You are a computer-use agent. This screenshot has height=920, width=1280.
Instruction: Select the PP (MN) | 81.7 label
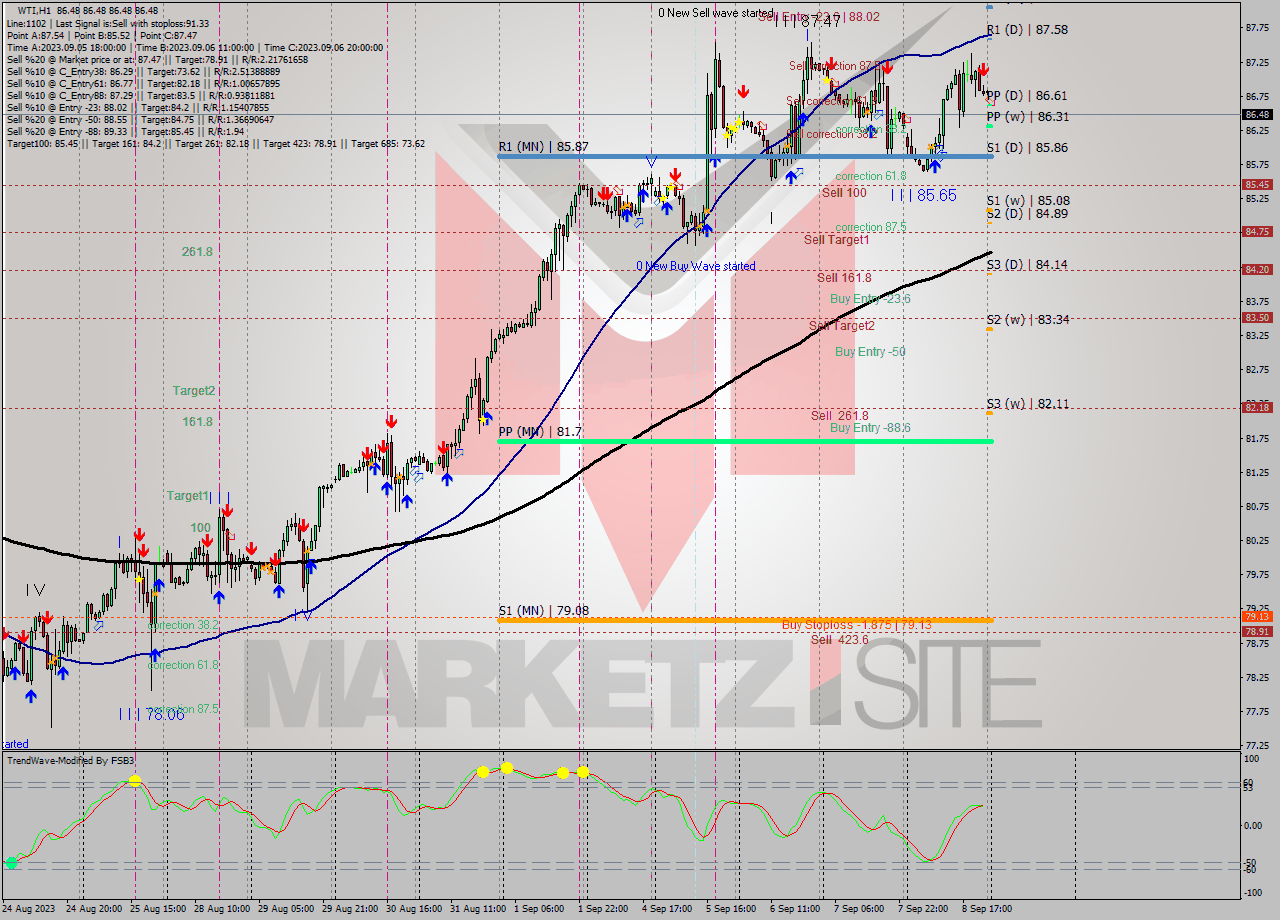click(x=540, y=431)
